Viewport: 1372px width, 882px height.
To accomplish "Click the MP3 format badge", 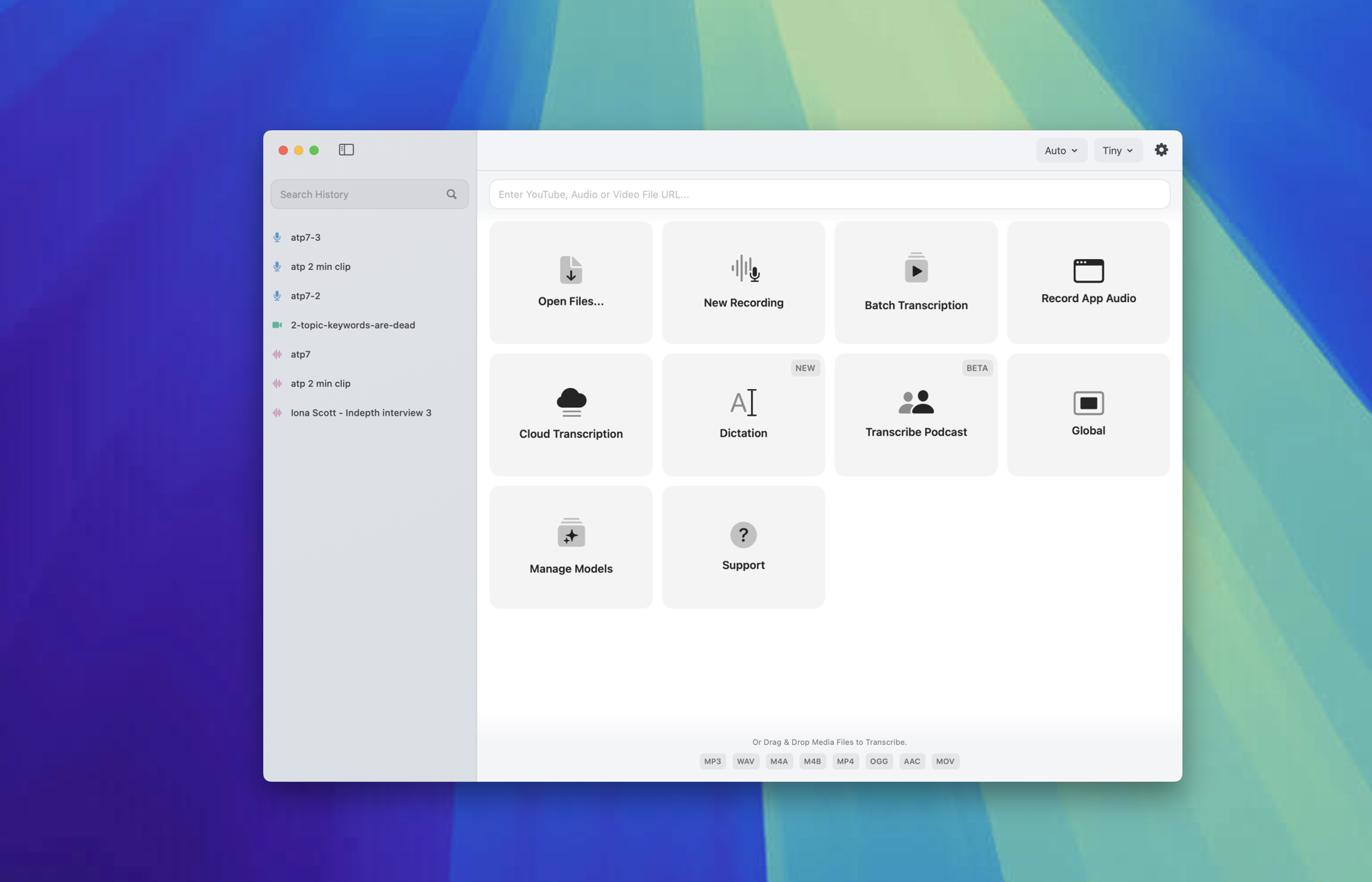I will (x=712, y=761).
